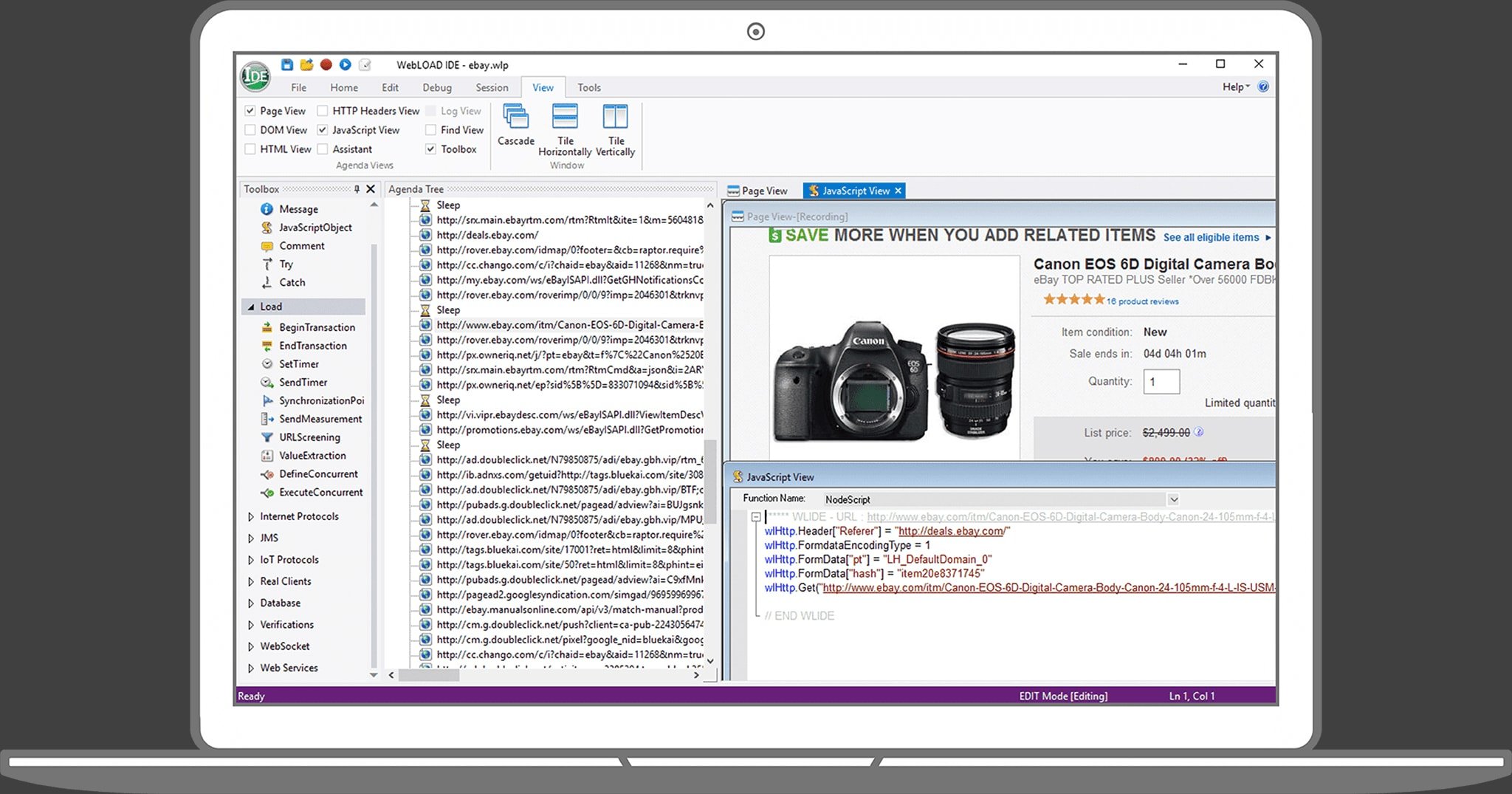1512x794 pixels.
Task: Open the Debug ribbon tab
Action: point(437,87)
